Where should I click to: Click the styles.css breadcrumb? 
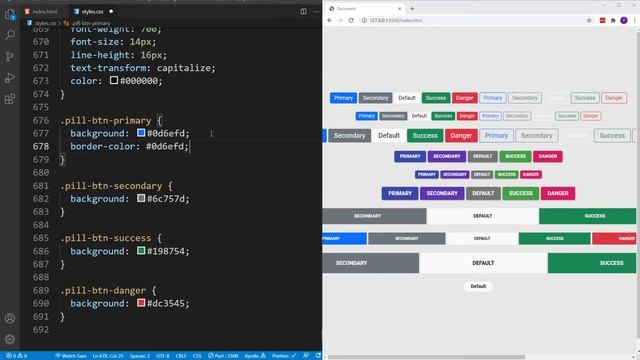click(x=45, y=23)
